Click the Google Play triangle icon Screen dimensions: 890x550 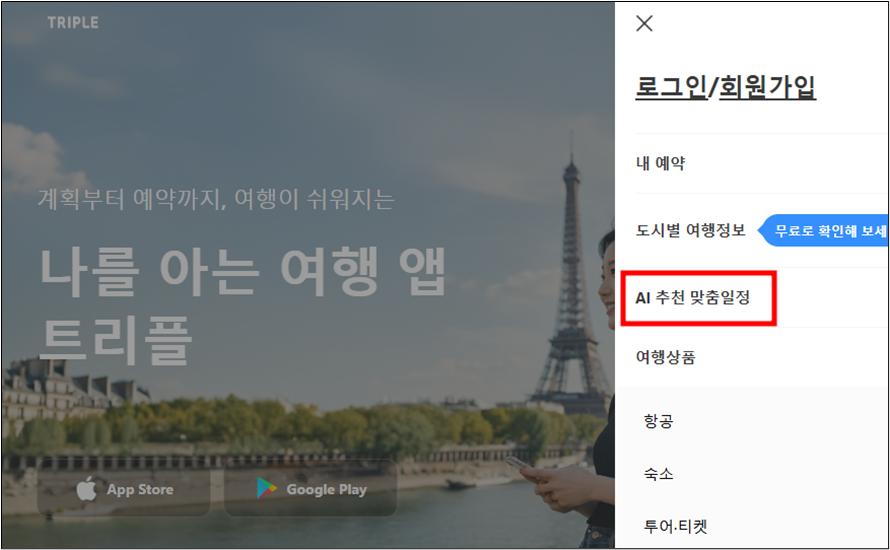coord(266,488)
